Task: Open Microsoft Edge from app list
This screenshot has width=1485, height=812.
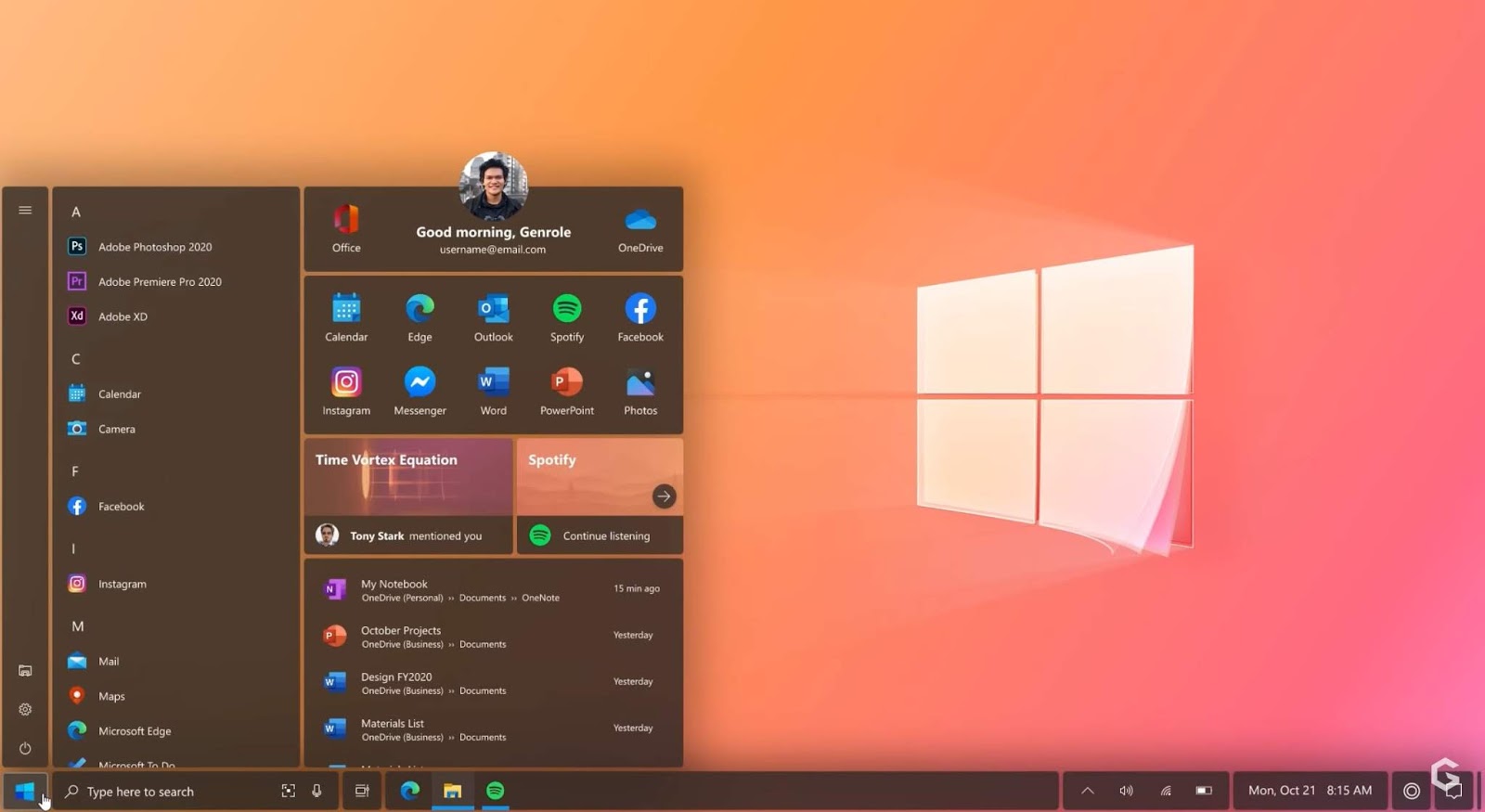Action: pyautogui.click(x=120, y=730)
